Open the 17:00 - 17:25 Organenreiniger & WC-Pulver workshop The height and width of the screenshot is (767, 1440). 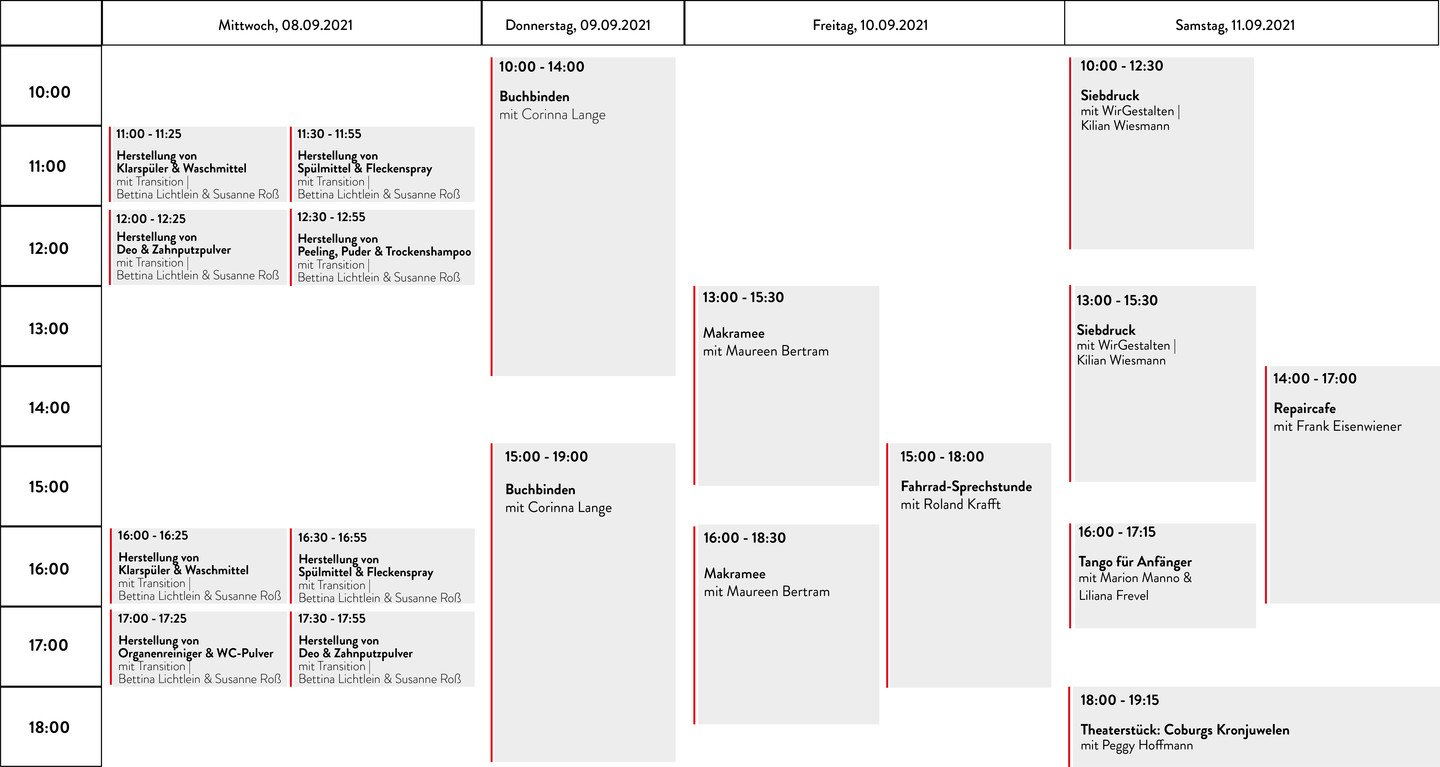(198, 649)
